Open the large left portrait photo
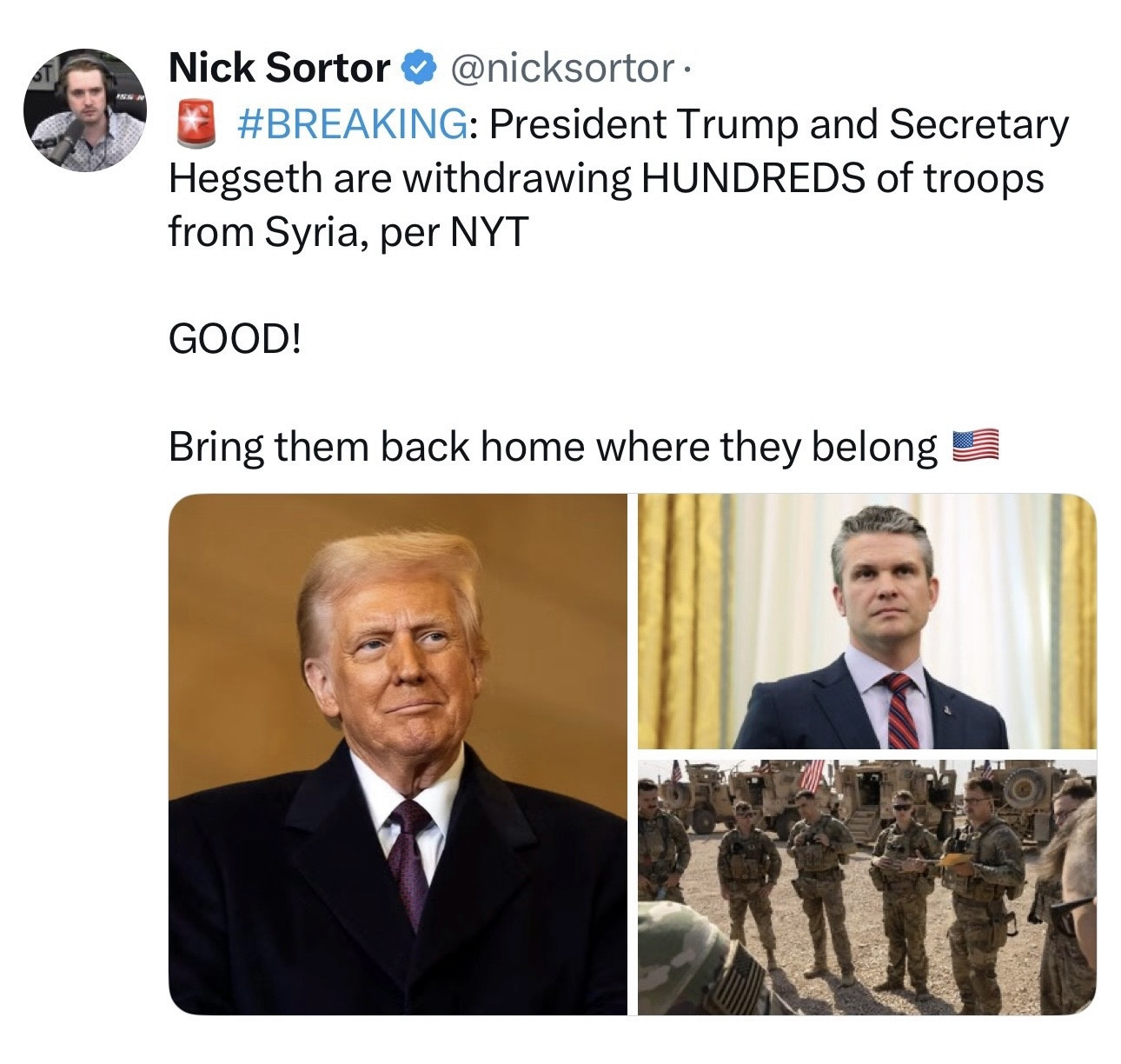This screenshot has width=1121, height=1064. [398, 754]
